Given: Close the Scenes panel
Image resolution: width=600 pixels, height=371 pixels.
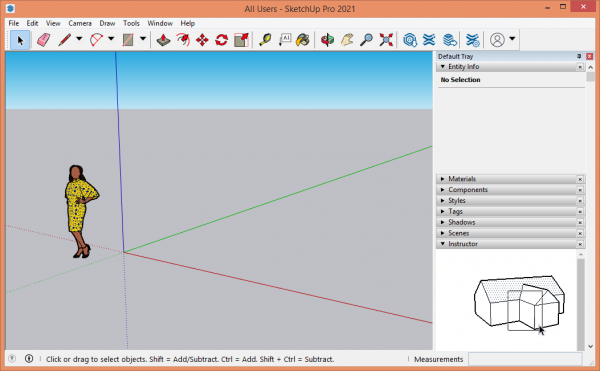Looking at the screenshot, I should tap(580, 233).
